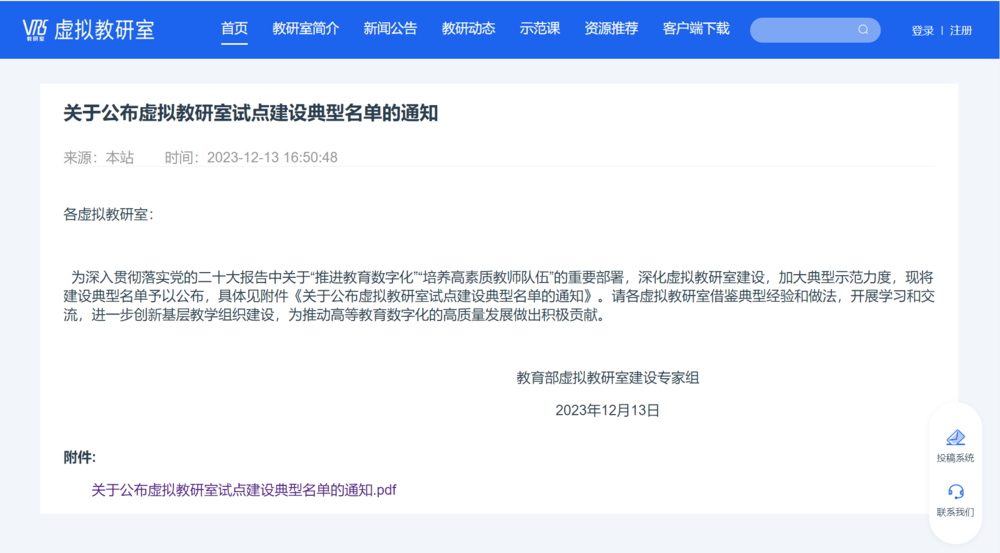The width and height of the screenshot is (1000, 553).
Task: Click the article title heading
Action: [x=251, y=114]
